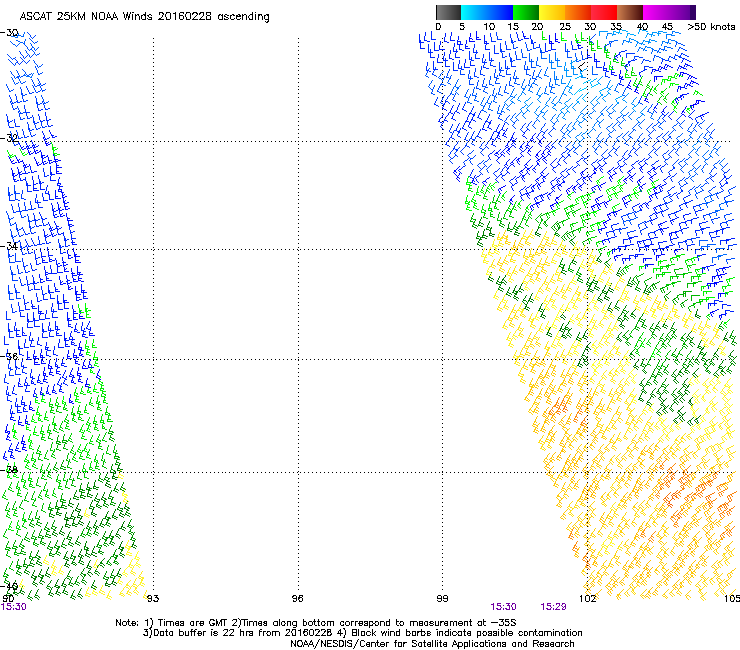Click the longitude label 102
Viewport: 740px width, 650px height.
(587, 599)
